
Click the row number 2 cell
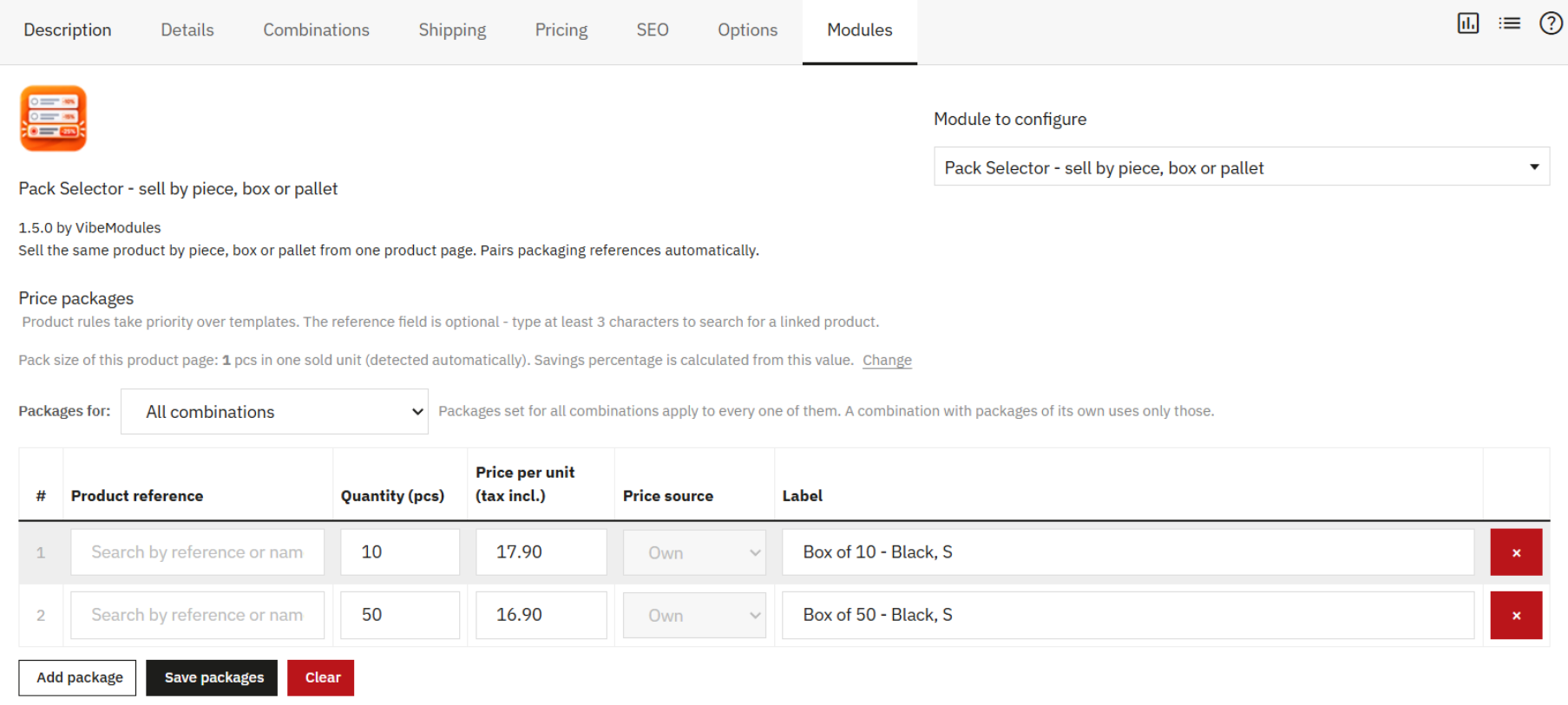click(41, 615)
